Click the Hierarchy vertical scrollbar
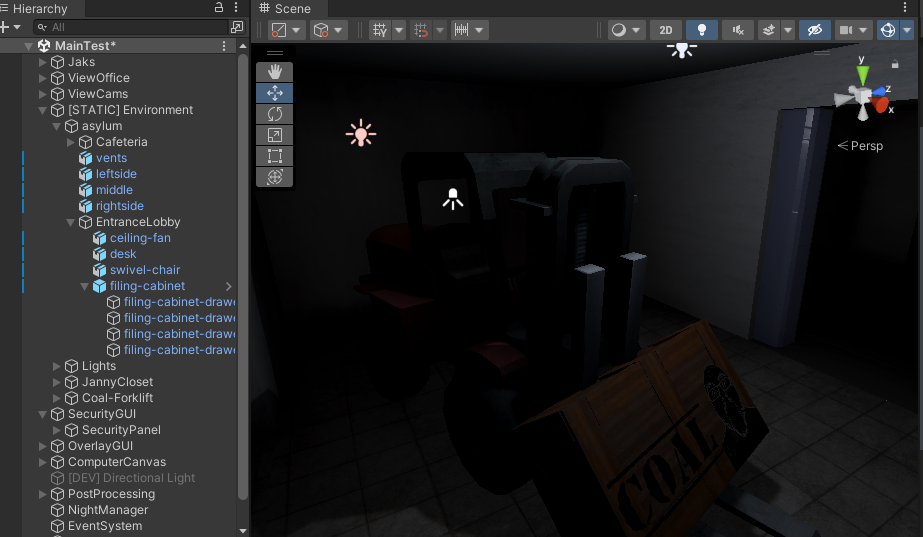This screenshot has height=537, width=923. click(243, 277)
